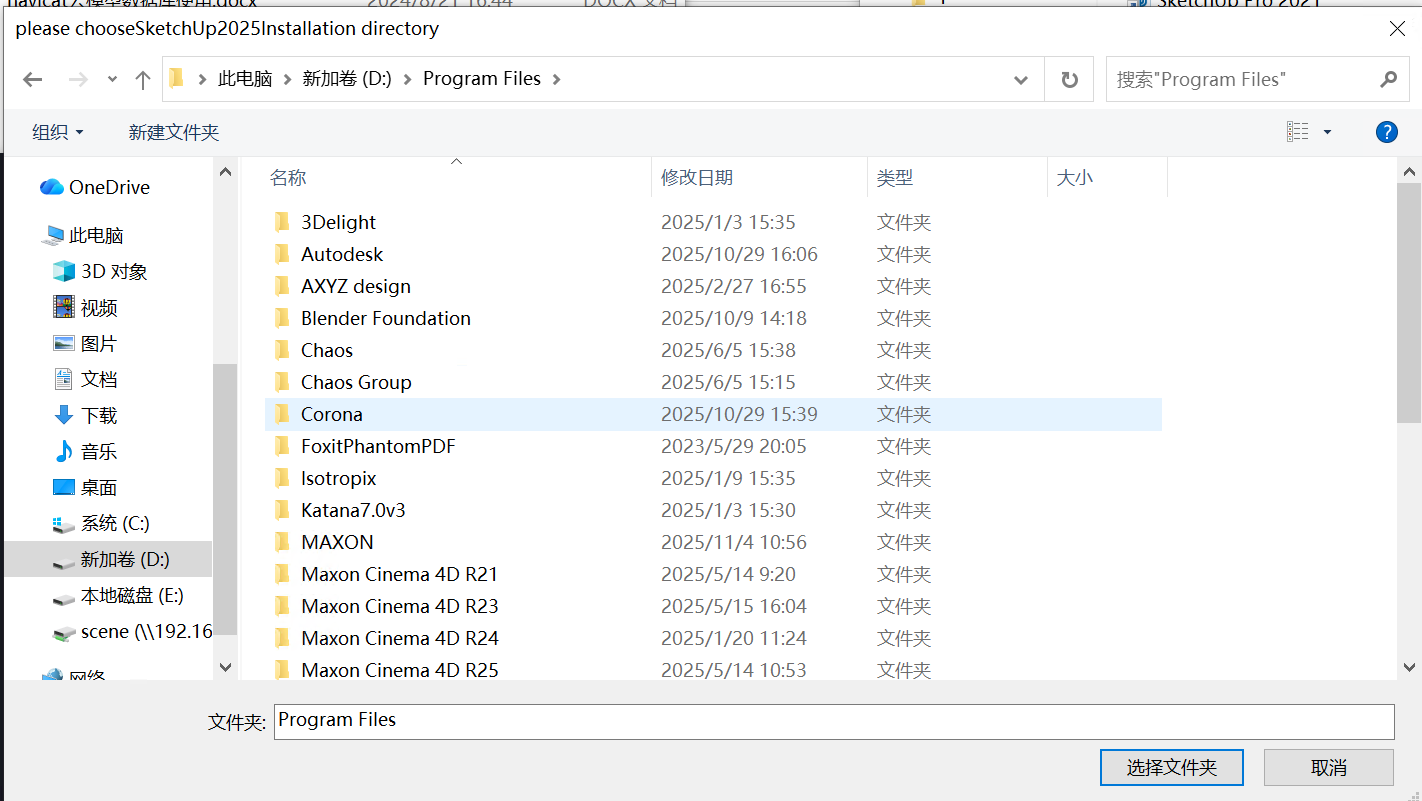
Task: Click the 视频 film icon
Action: 64,307
